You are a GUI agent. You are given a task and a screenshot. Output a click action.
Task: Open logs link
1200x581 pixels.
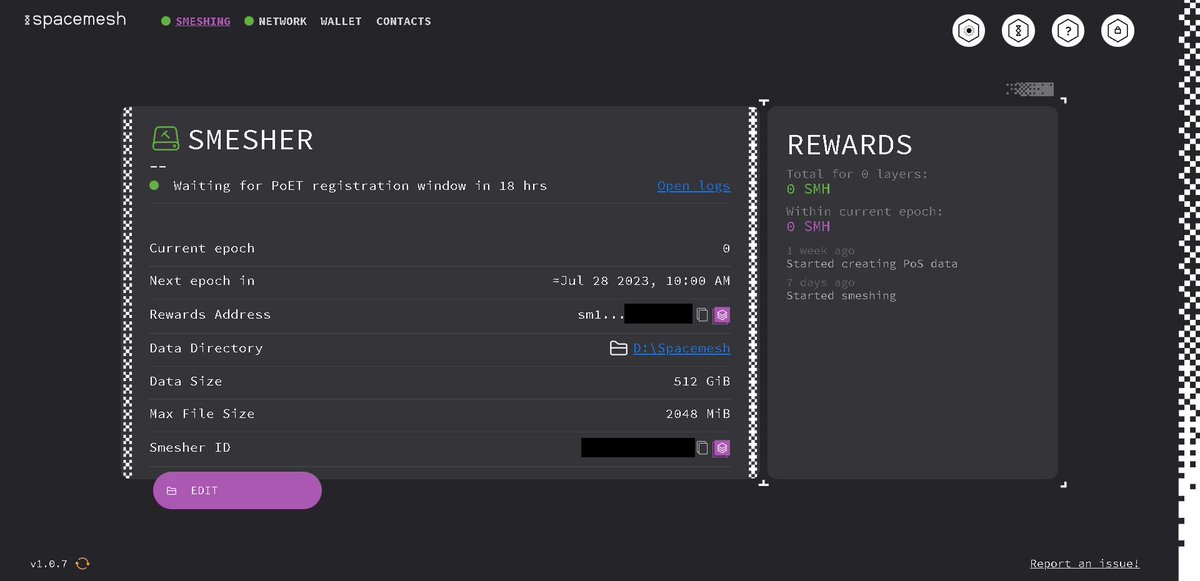point(694,186)
